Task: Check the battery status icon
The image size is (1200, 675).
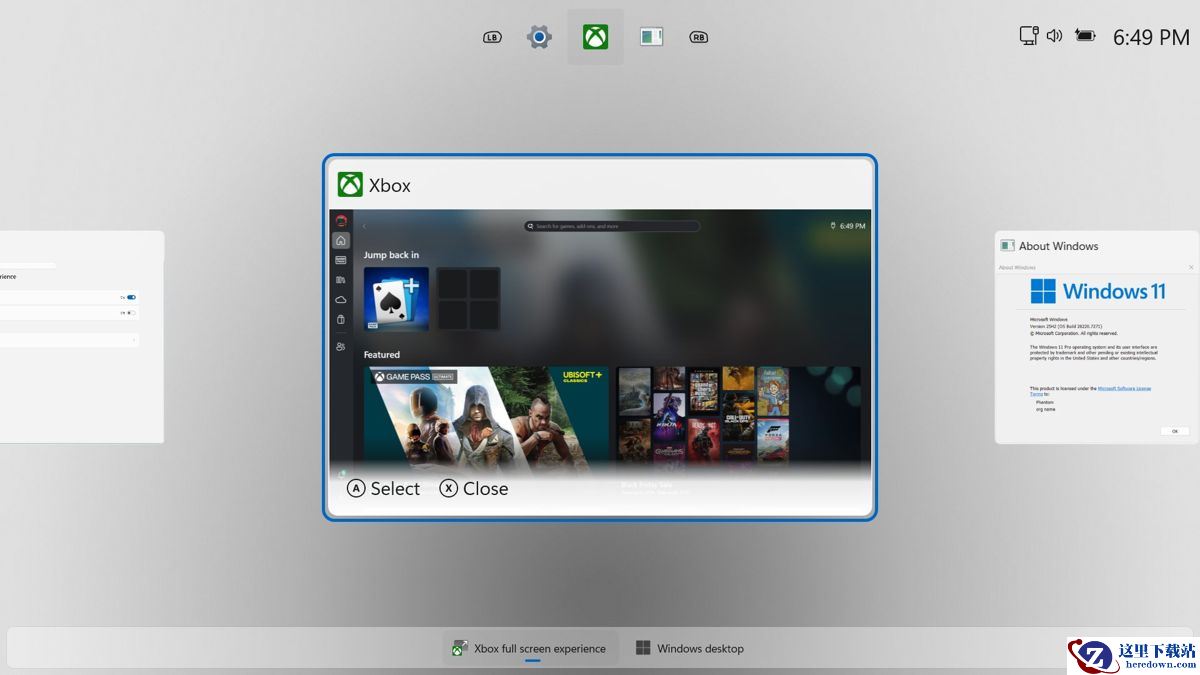Action: click(x=1085, y=36)
